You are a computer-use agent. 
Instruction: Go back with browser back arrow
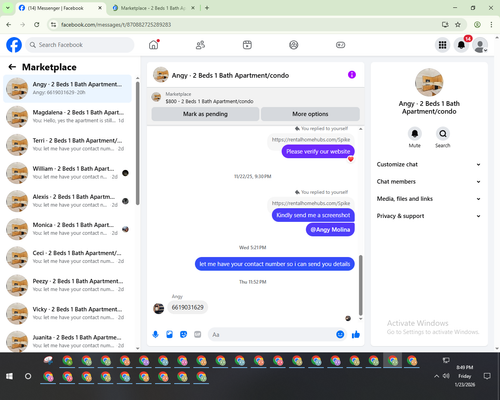click(9, 25)
